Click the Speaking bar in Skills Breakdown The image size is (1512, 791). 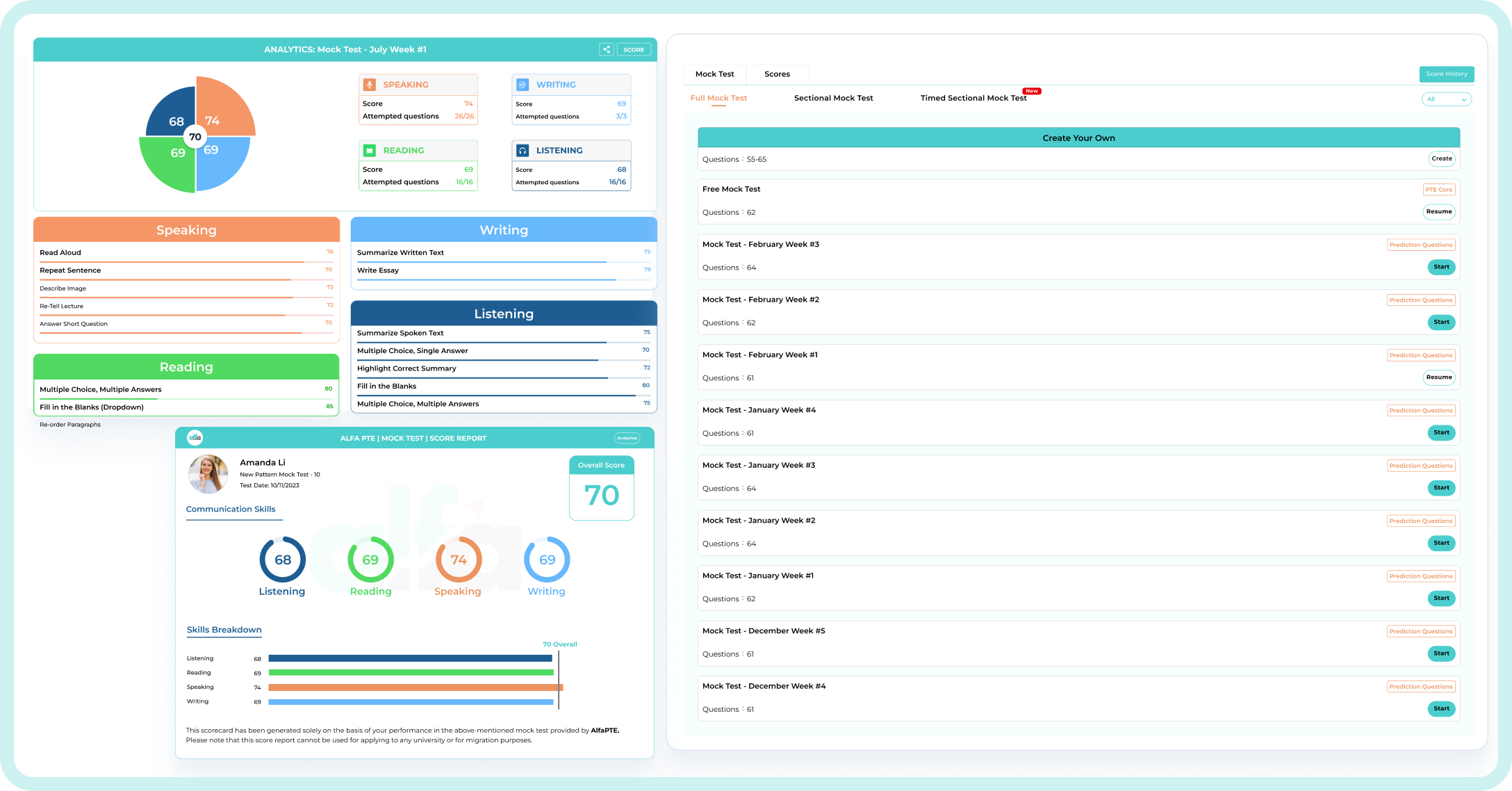click(416, 687)
